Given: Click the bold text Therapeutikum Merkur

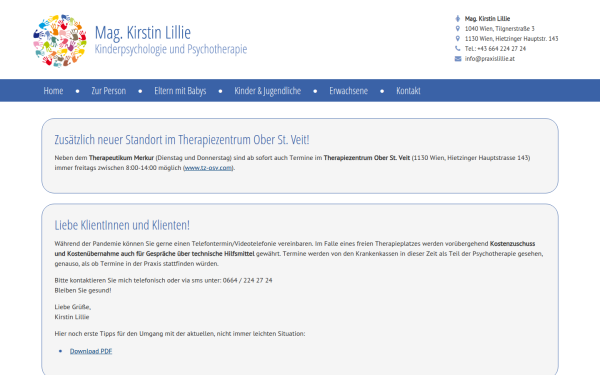Looking at the screenshot, I should 121,158.
